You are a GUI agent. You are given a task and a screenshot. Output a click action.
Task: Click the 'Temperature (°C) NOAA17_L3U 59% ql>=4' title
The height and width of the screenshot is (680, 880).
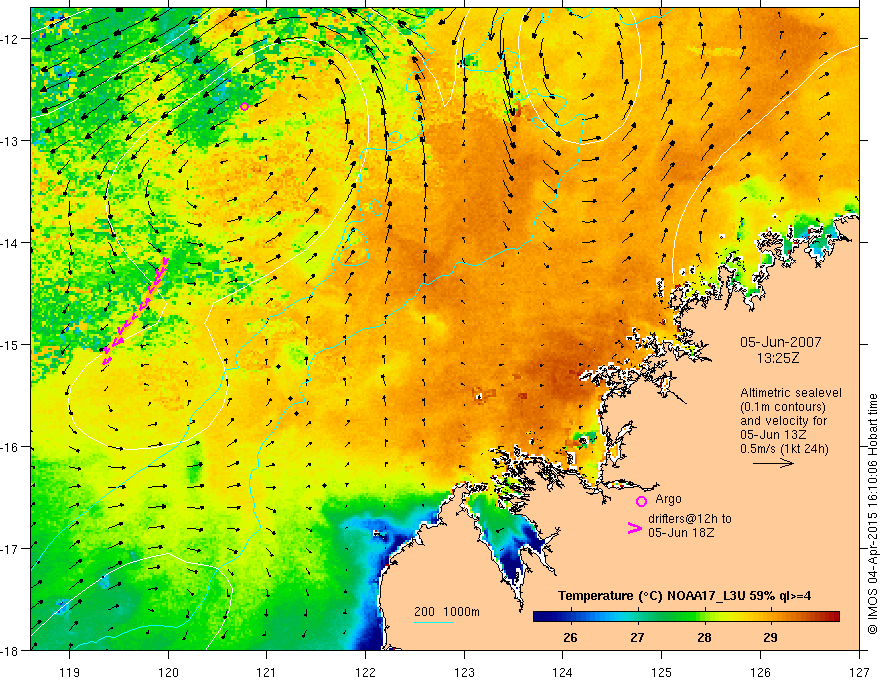(684, 595)
